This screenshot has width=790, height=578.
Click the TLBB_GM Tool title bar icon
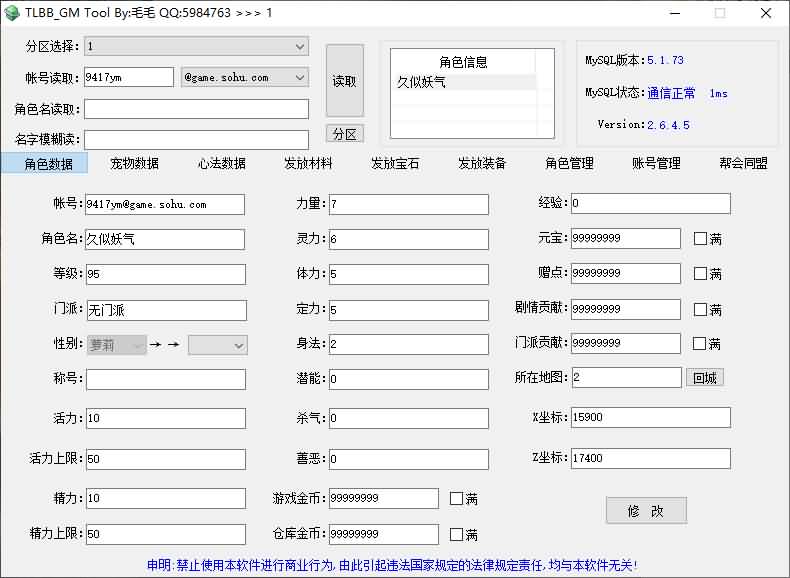[12, 13]
